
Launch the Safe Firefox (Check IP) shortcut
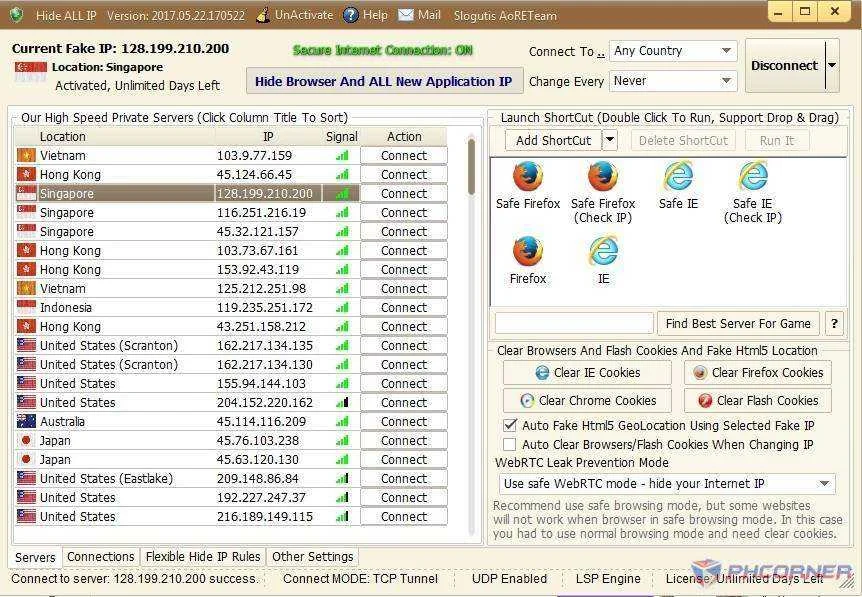click(x=603, y=176)
